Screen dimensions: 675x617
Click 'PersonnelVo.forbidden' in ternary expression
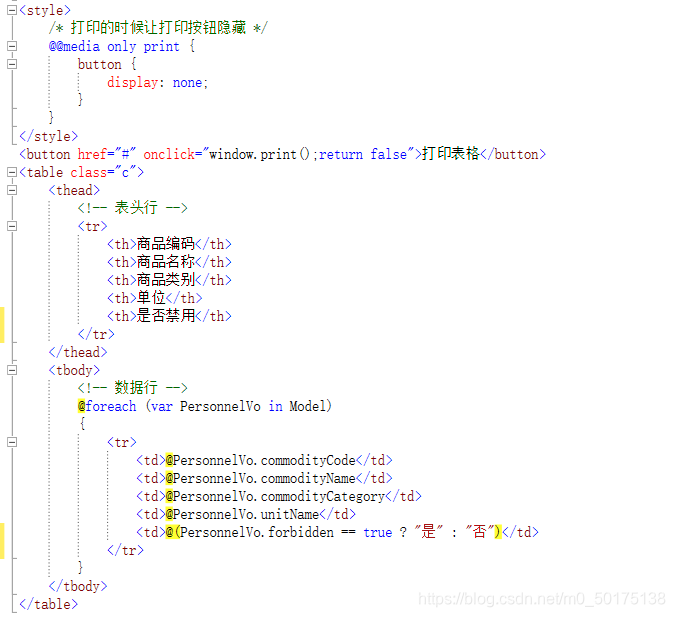point(257,532)
